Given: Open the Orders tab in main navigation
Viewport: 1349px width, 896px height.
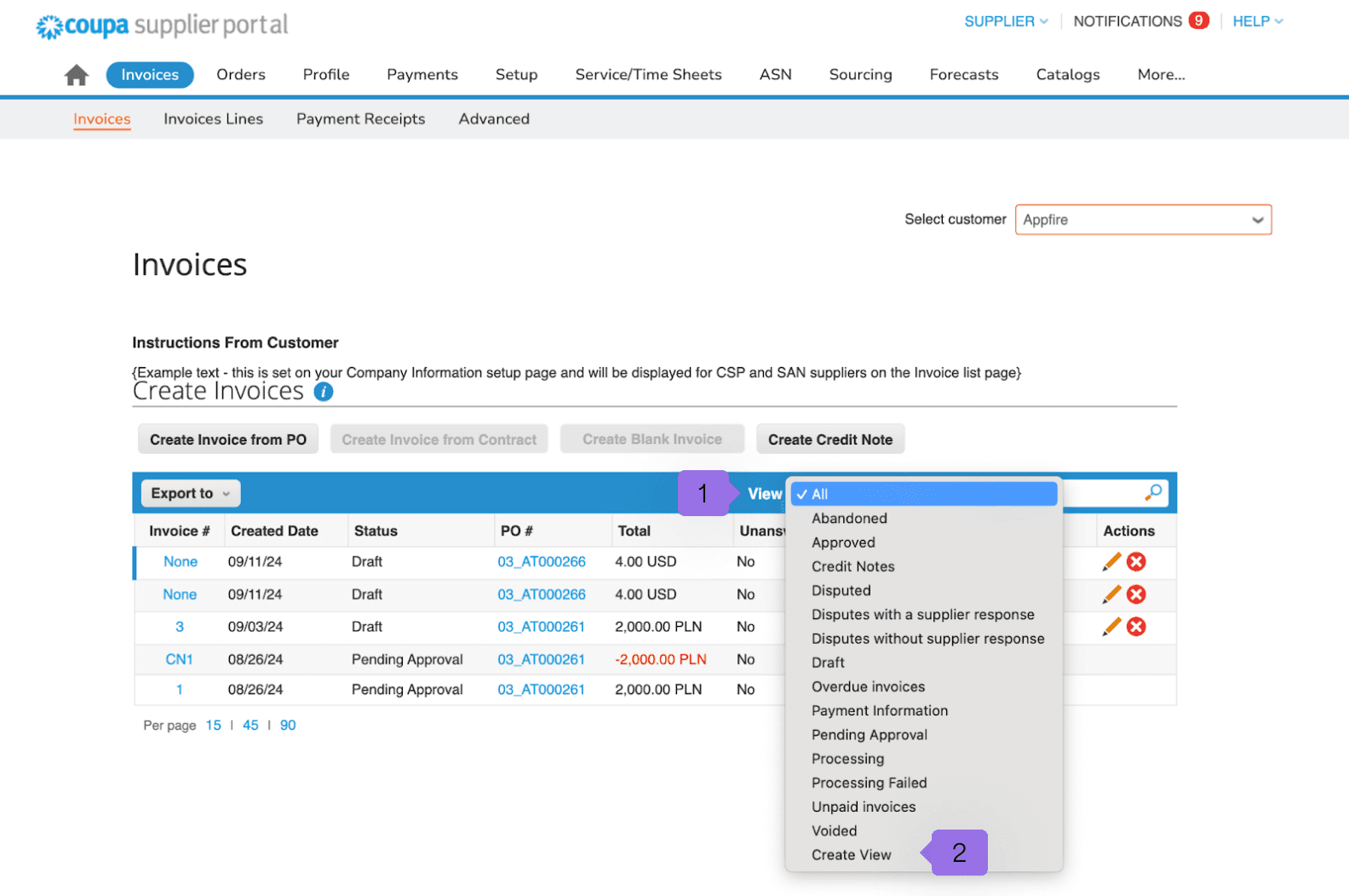Looking at the screenshot, I should point(241,75).
